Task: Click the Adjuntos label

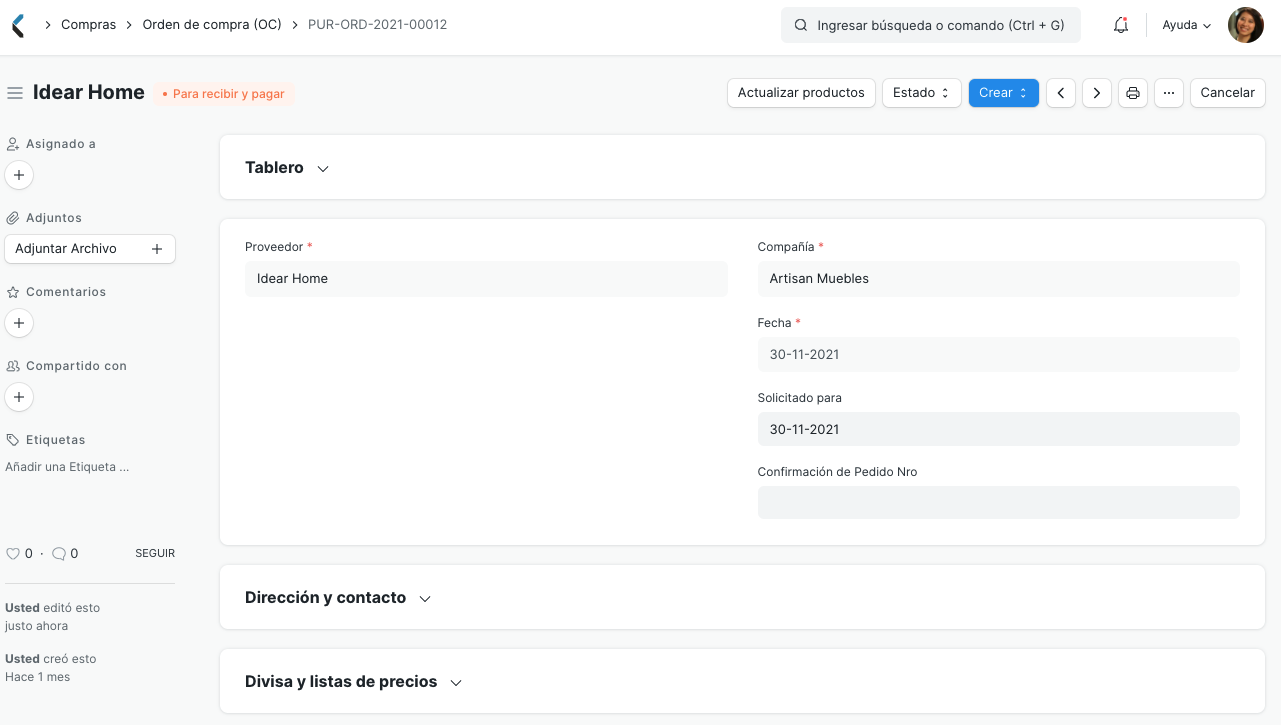Action: (54, 218)
